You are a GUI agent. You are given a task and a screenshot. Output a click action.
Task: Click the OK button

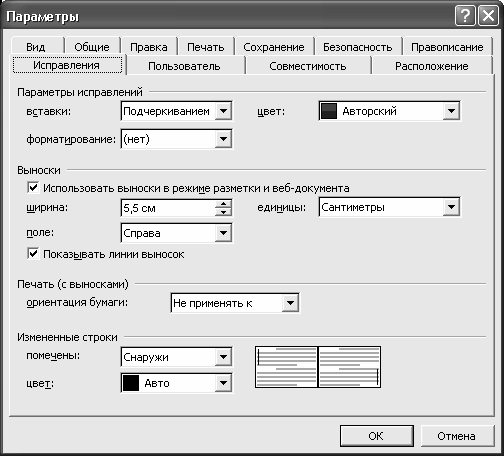pos(376,436)
